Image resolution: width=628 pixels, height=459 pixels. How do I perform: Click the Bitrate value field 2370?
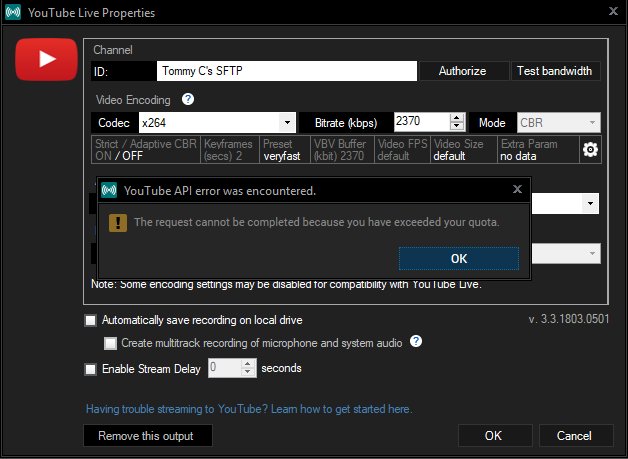422,122
